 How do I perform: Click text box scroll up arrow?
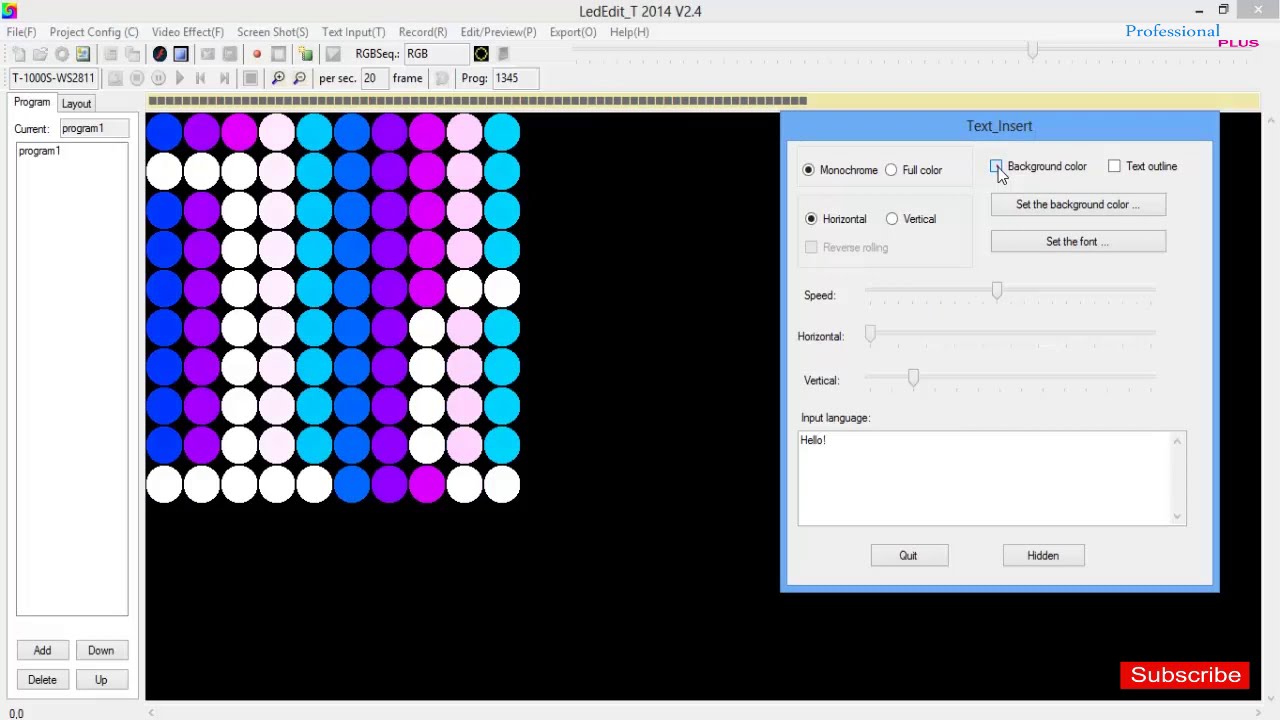click(x=1178, y=440)
